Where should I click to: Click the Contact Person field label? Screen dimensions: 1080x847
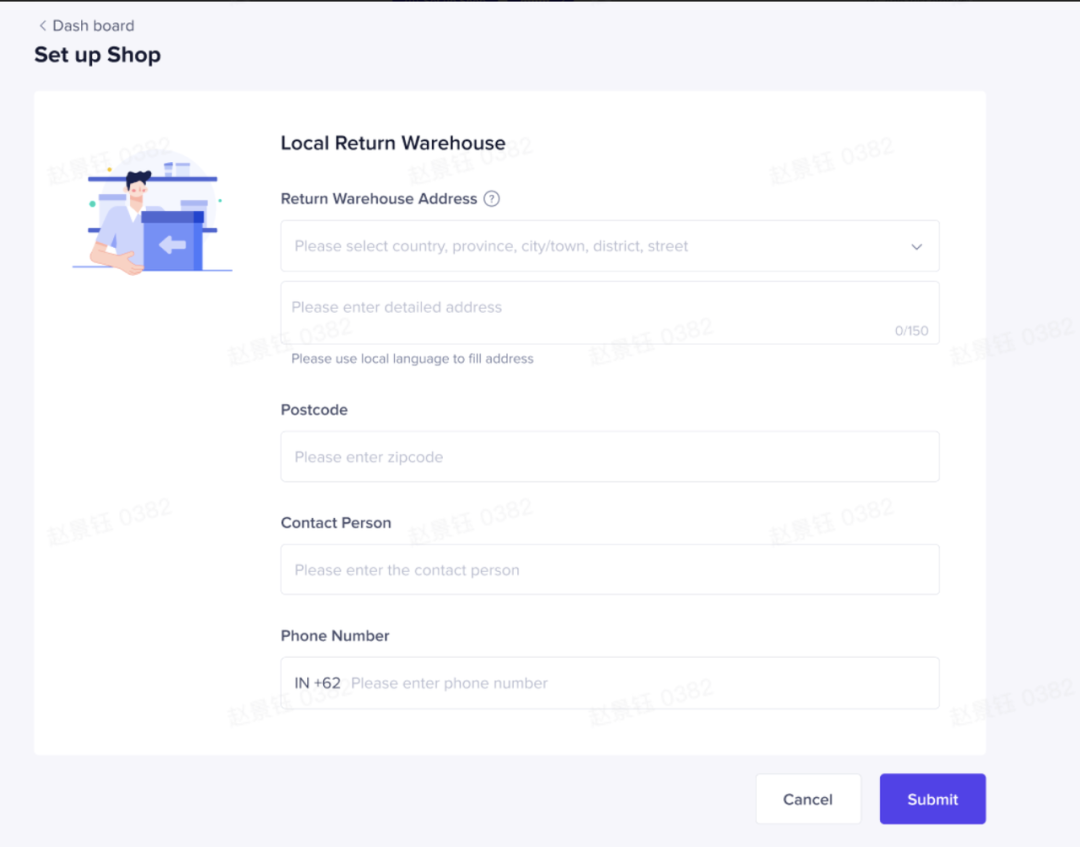click(335, 523)
